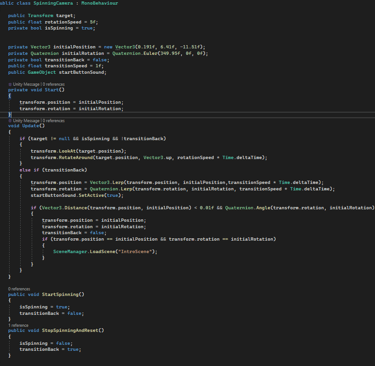The width and height of the screenshot is (375, 366).
Task: Click the StopSpinningAndReset() method name
Action: click(x=70, y=331)
